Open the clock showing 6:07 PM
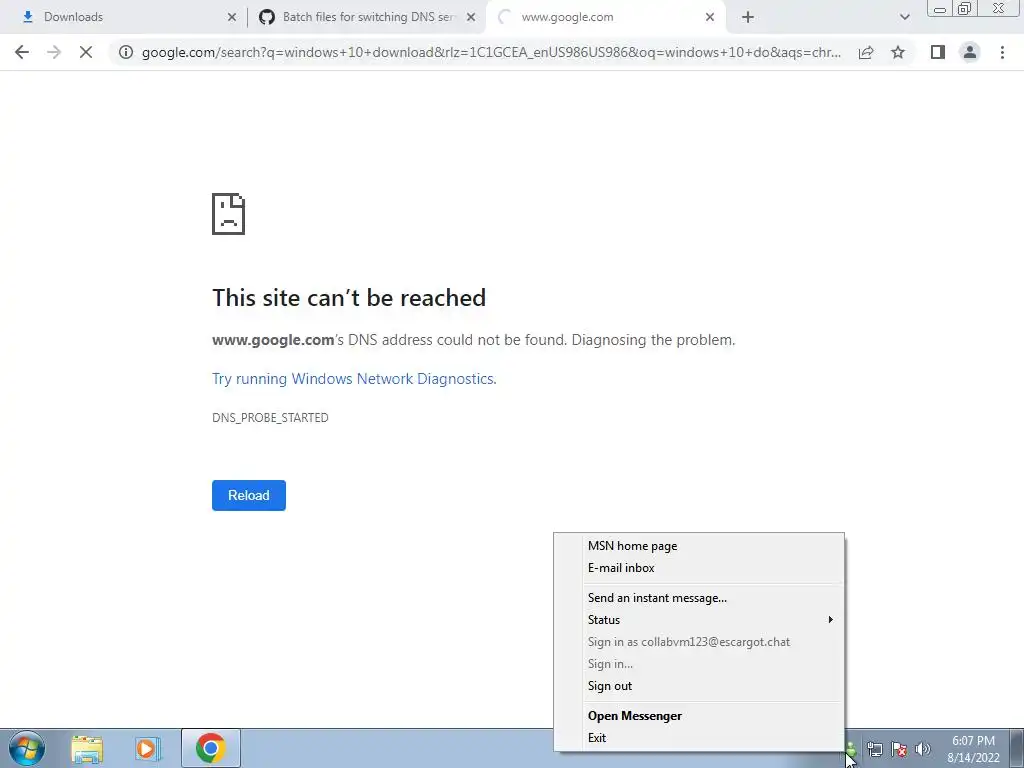This screenshot has height=768, width=1024. tap(973, 749)
